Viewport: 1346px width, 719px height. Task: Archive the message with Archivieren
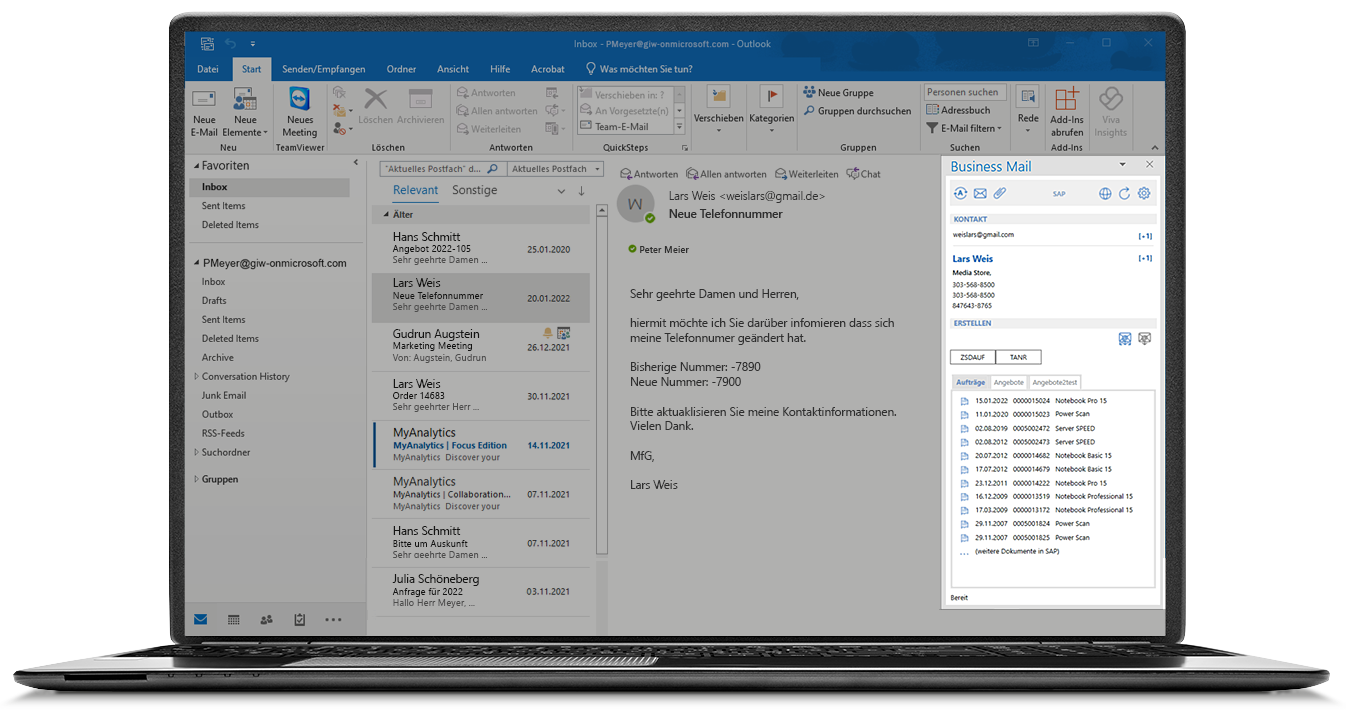point(420,106)
